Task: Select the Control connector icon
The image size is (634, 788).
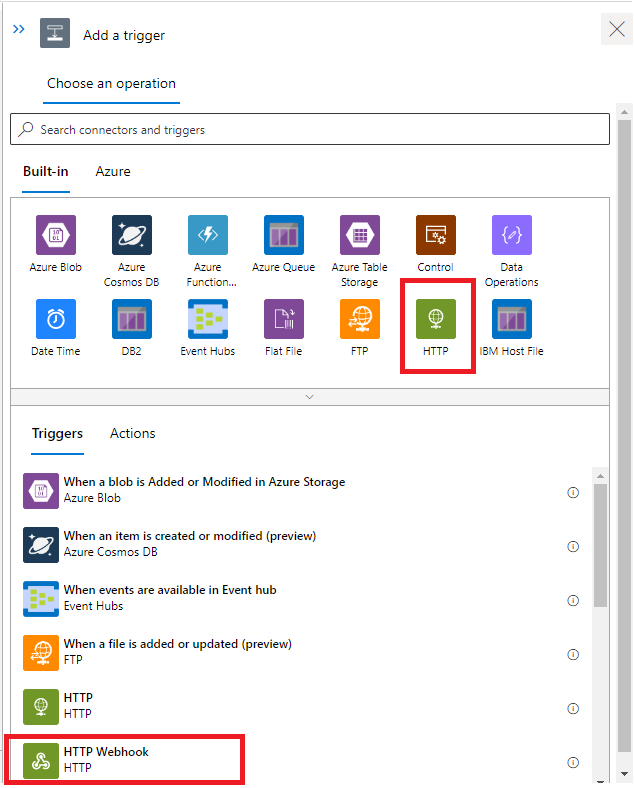Action: (x=436, y=235)
